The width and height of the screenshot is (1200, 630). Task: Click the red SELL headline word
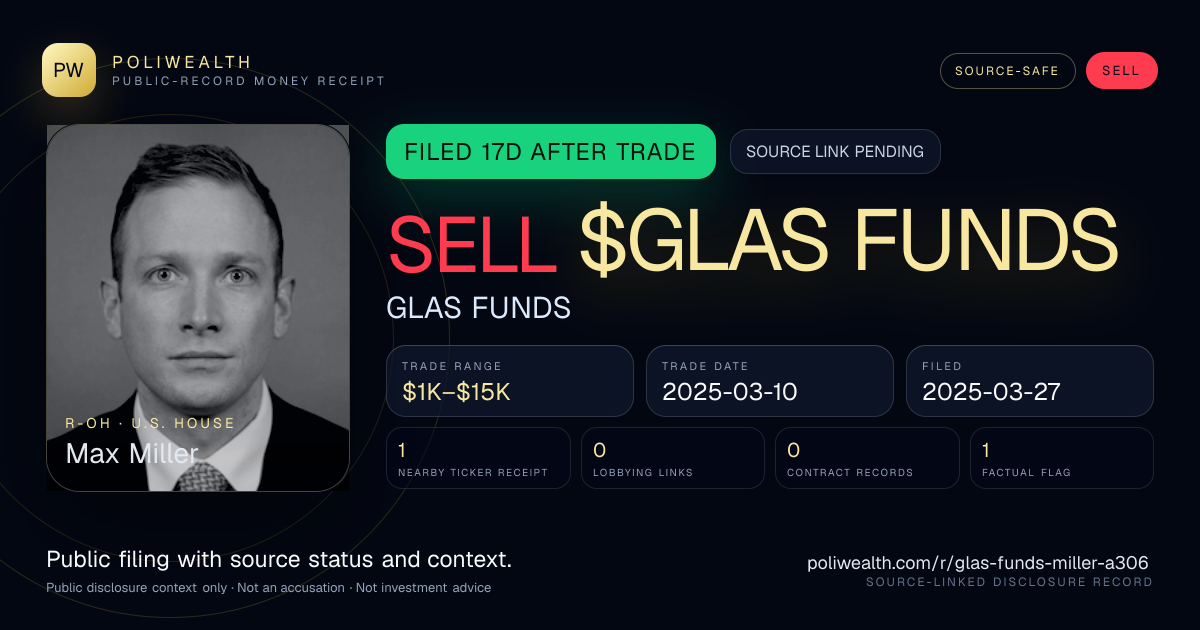[472, 241]
